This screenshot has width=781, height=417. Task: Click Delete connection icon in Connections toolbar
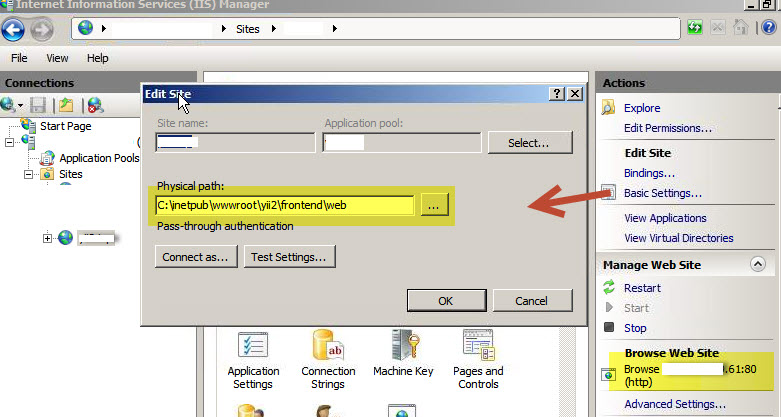pos(95,105)
